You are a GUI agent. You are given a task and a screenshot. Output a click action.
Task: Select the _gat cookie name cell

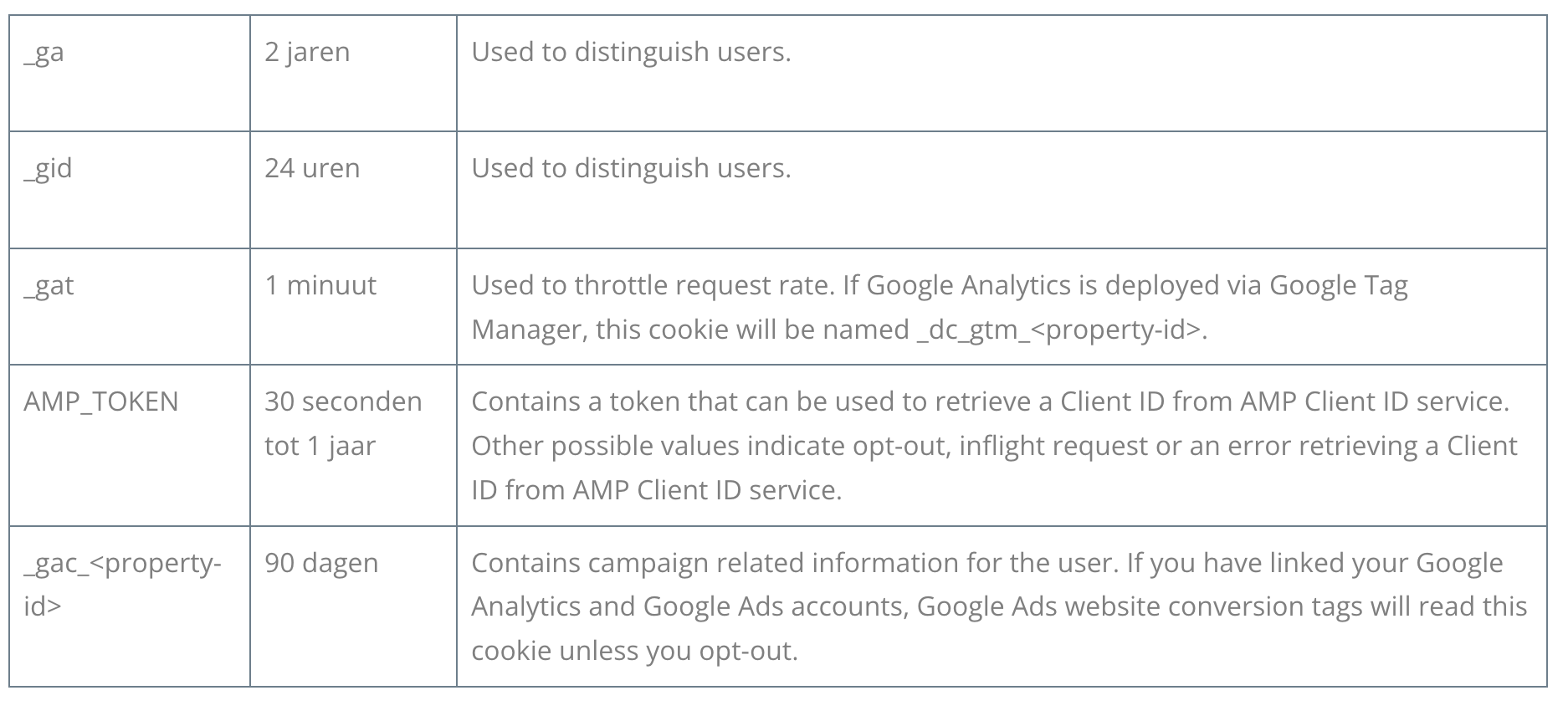[x=49, y=286]
